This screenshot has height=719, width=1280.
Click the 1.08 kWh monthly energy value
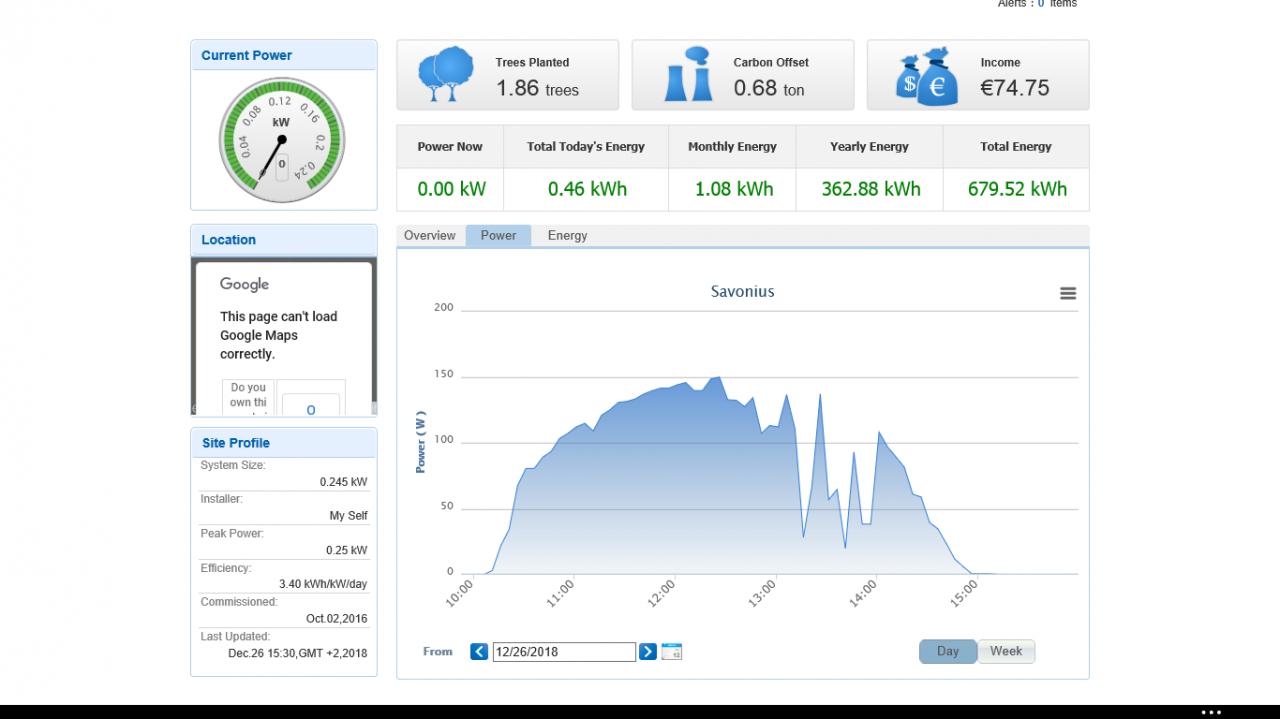click(x=734, y=189)
